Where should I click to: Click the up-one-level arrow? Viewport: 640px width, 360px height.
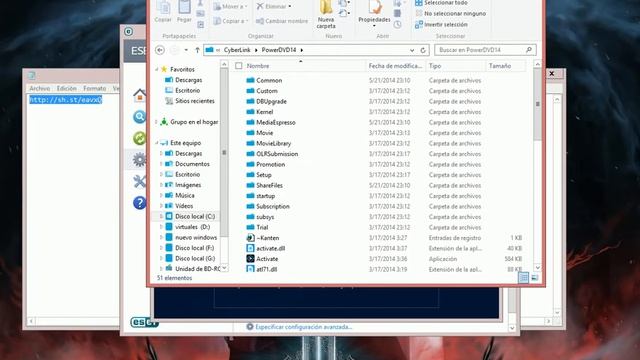click(x=197, y=50)
